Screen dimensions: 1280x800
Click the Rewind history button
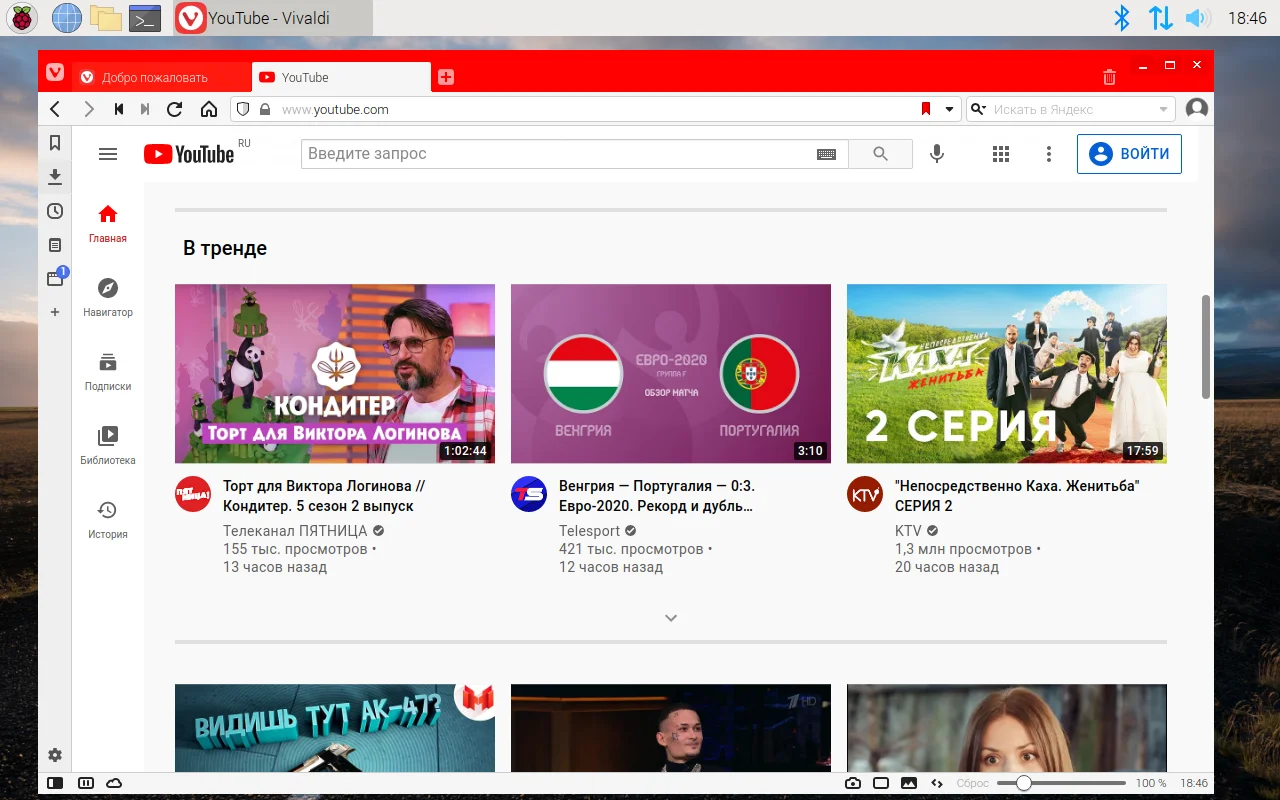point(119,109)
